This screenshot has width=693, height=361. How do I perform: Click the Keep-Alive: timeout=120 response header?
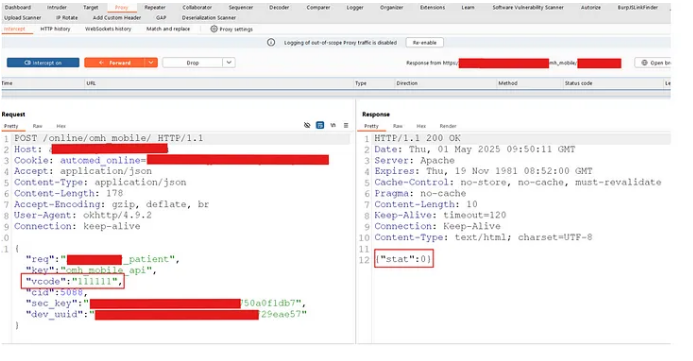[x=440, y=215]
